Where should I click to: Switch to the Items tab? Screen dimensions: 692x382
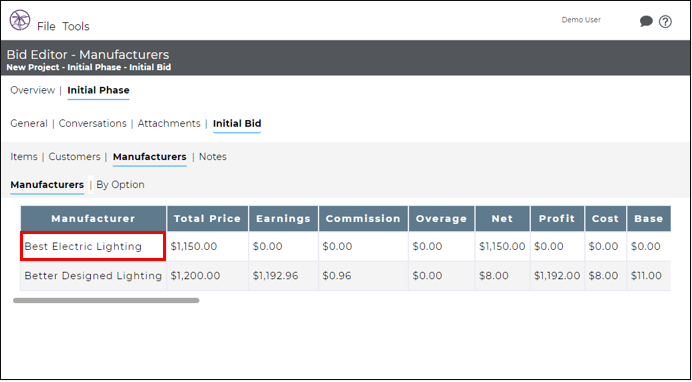click(x=24, y=157)
